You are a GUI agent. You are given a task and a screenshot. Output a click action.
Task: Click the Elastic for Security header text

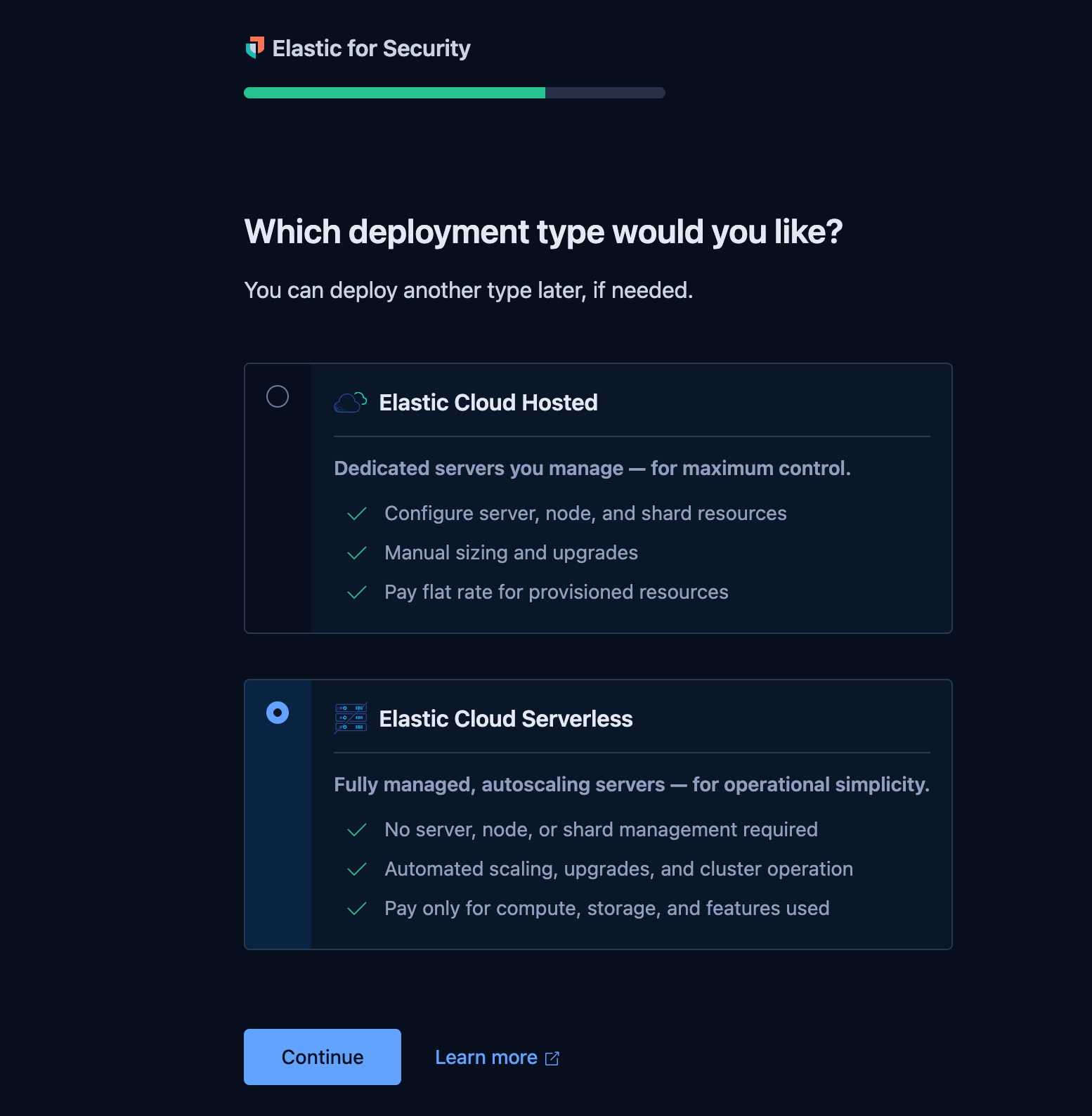(x=371, y=48)
